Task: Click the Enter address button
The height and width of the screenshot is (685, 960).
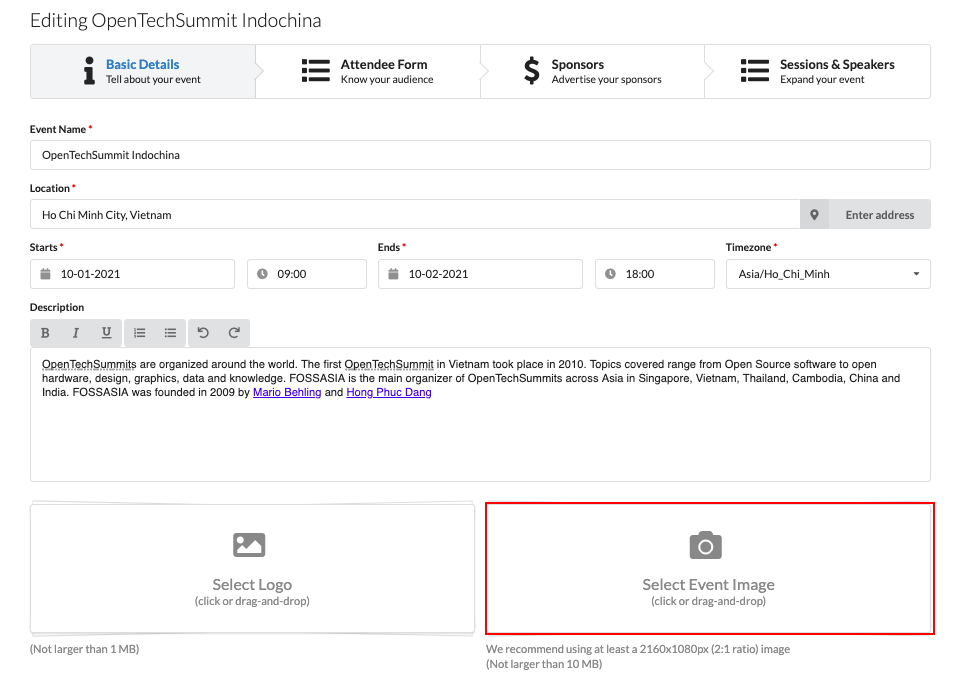Action: click(x=880, y=215)
